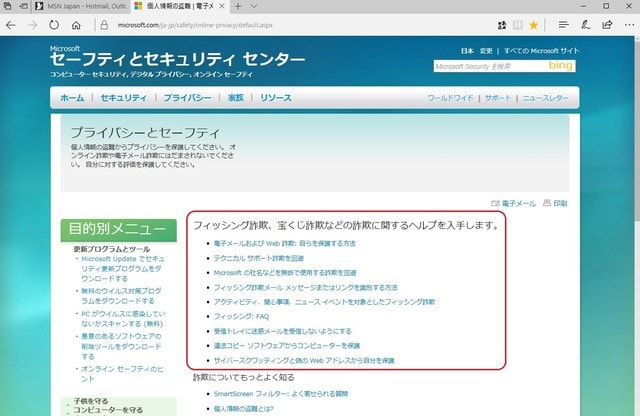Open the Hub lines icon
This screenshot has width=640, height=416.
[x=564, y=25]
